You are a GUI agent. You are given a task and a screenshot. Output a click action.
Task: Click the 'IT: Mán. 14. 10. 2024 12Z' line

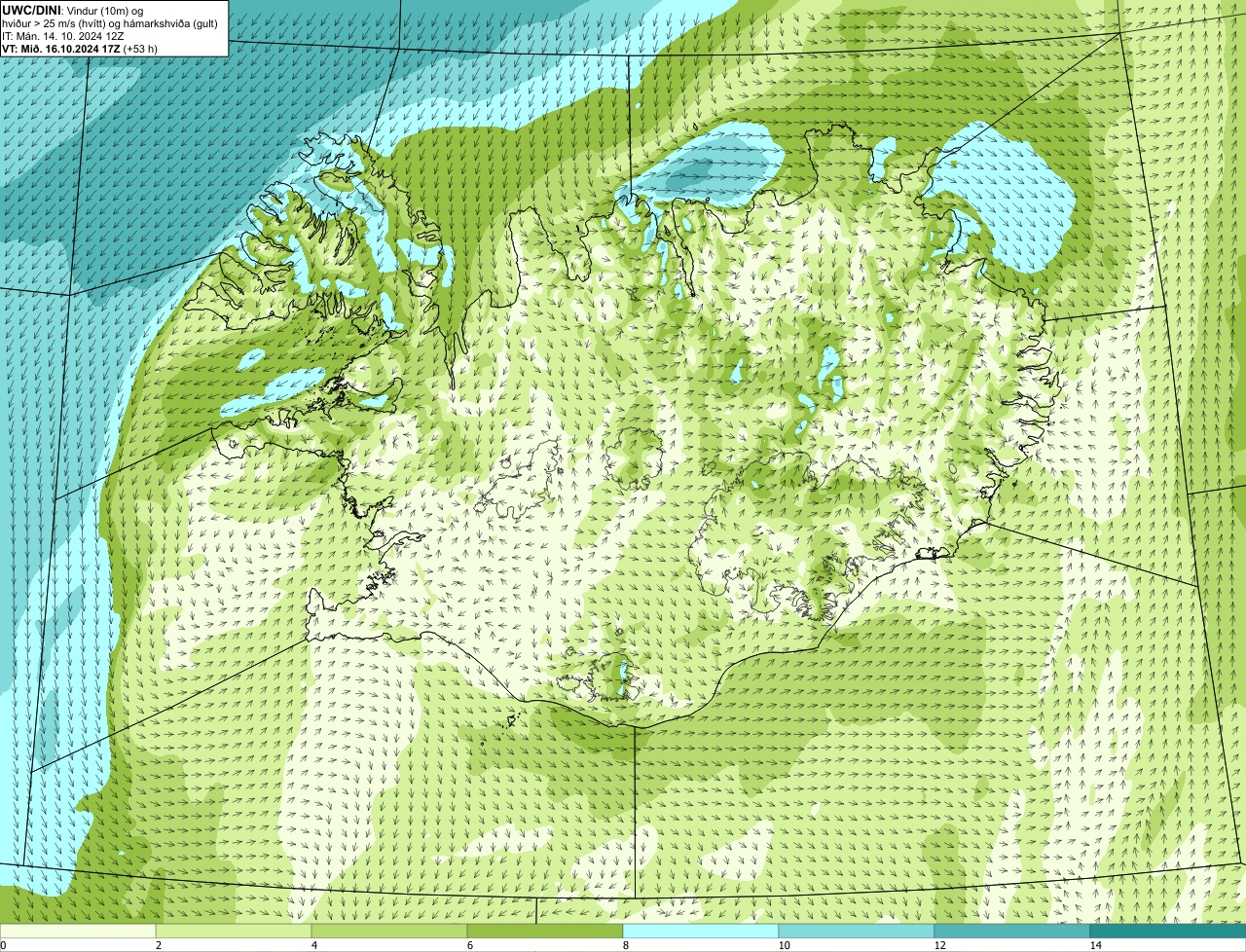point(65,36)
